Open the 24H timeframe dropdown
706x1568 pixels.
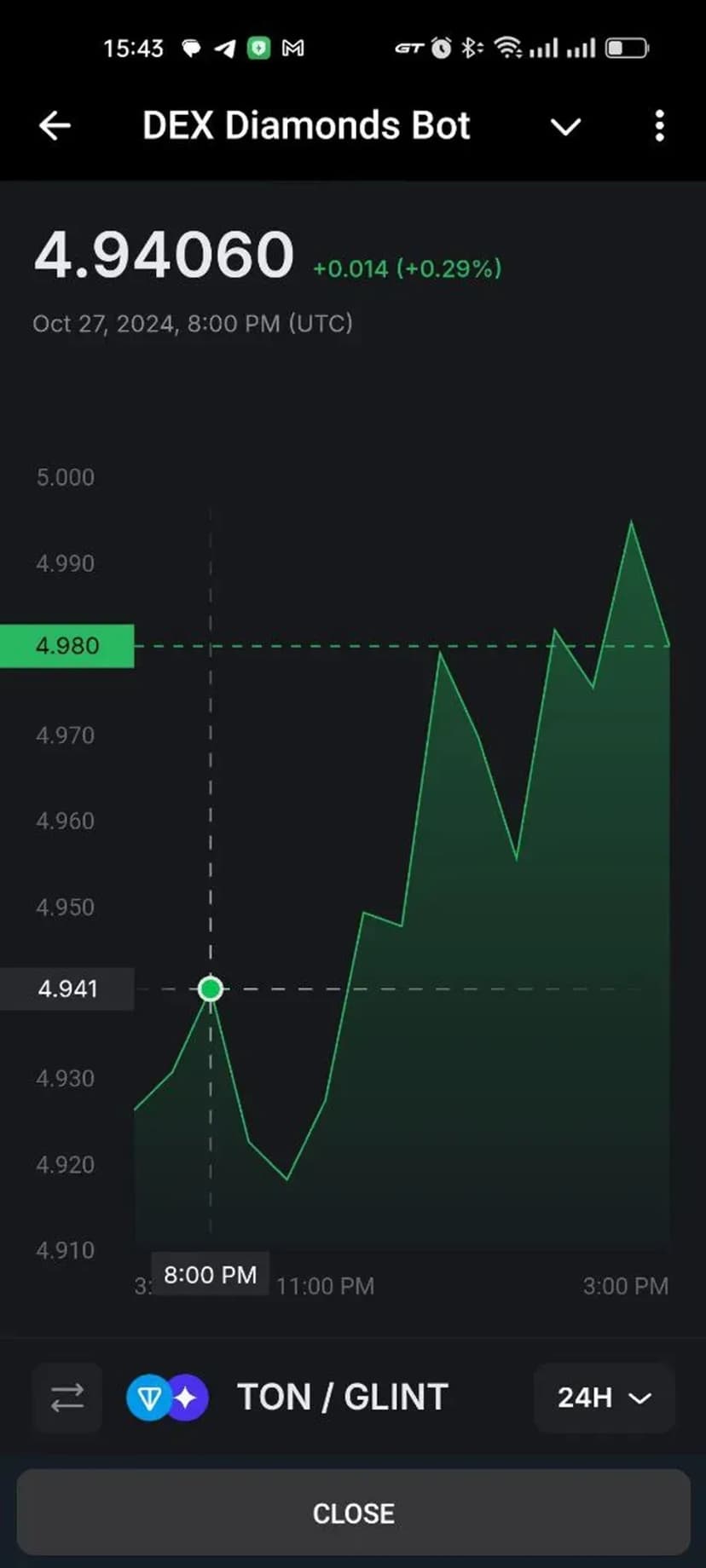(x=604, y=1398)
